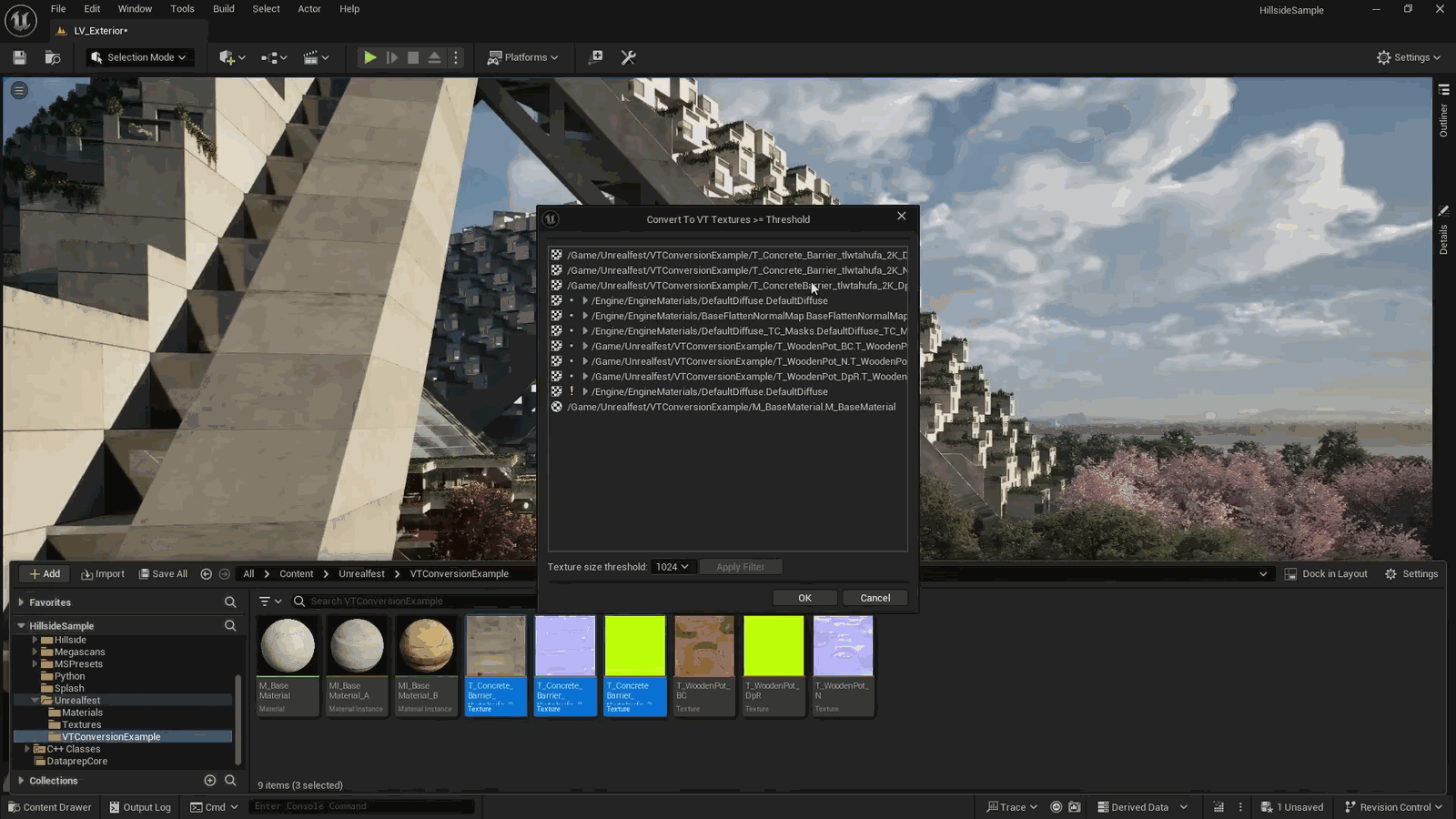The width and height of the screenshot is (1456, 819).
Task: Go back in Content Browser history
Action: [206, 574]
